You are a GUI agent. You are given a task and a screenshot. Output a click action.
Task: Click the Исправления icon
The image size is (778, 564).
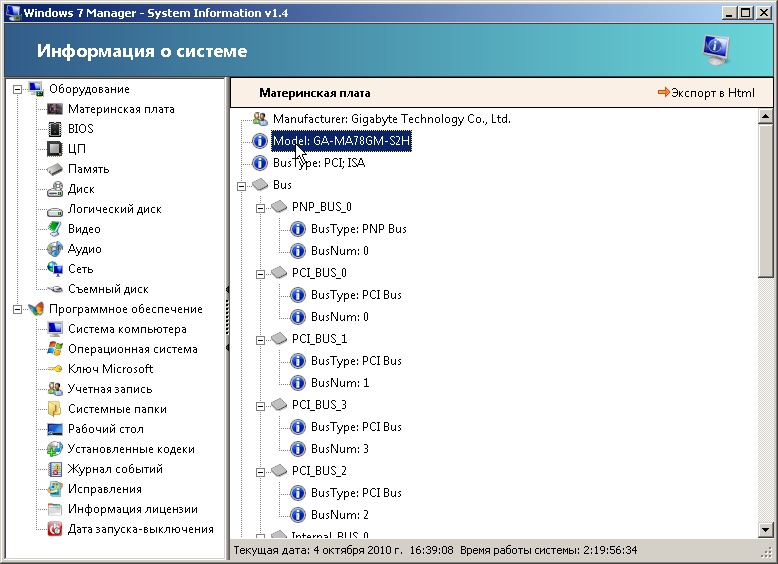pos(55,489)
